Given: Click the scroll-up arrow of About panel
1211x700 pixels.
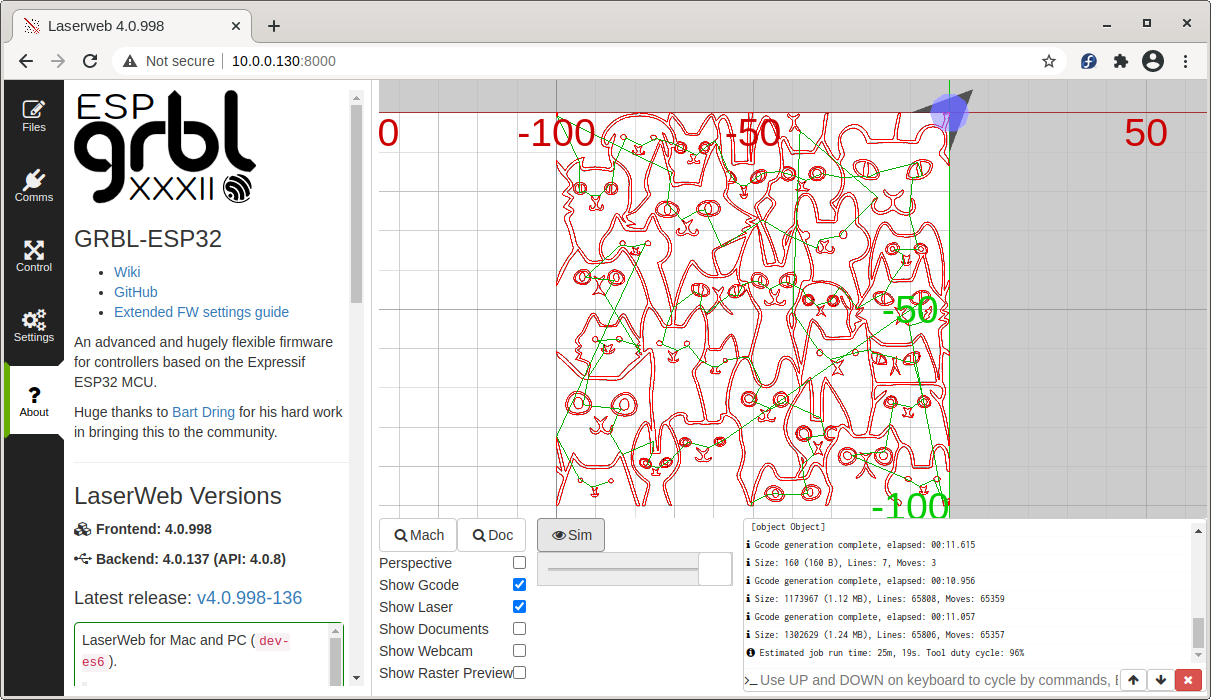Looking at the screenshot, I should click(x=356, y=97).
